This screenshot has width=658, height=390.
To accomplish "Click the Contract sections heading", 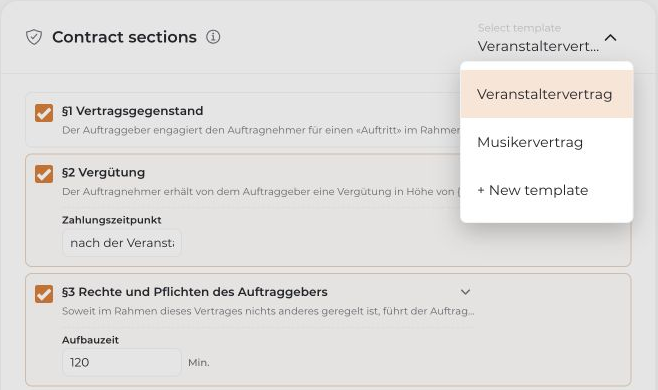I will pyautogui.click(x=124, y=37).
